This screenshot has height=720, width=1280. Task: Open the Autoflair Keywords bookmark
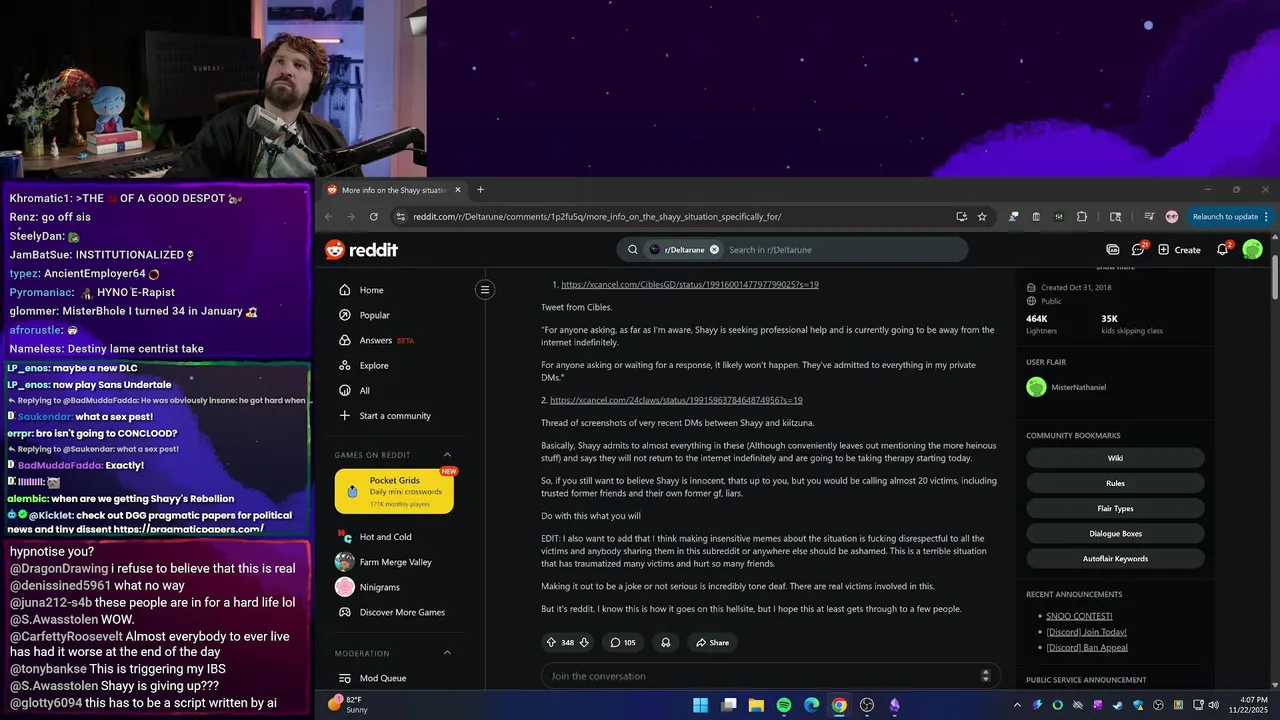pos(1115,558)
